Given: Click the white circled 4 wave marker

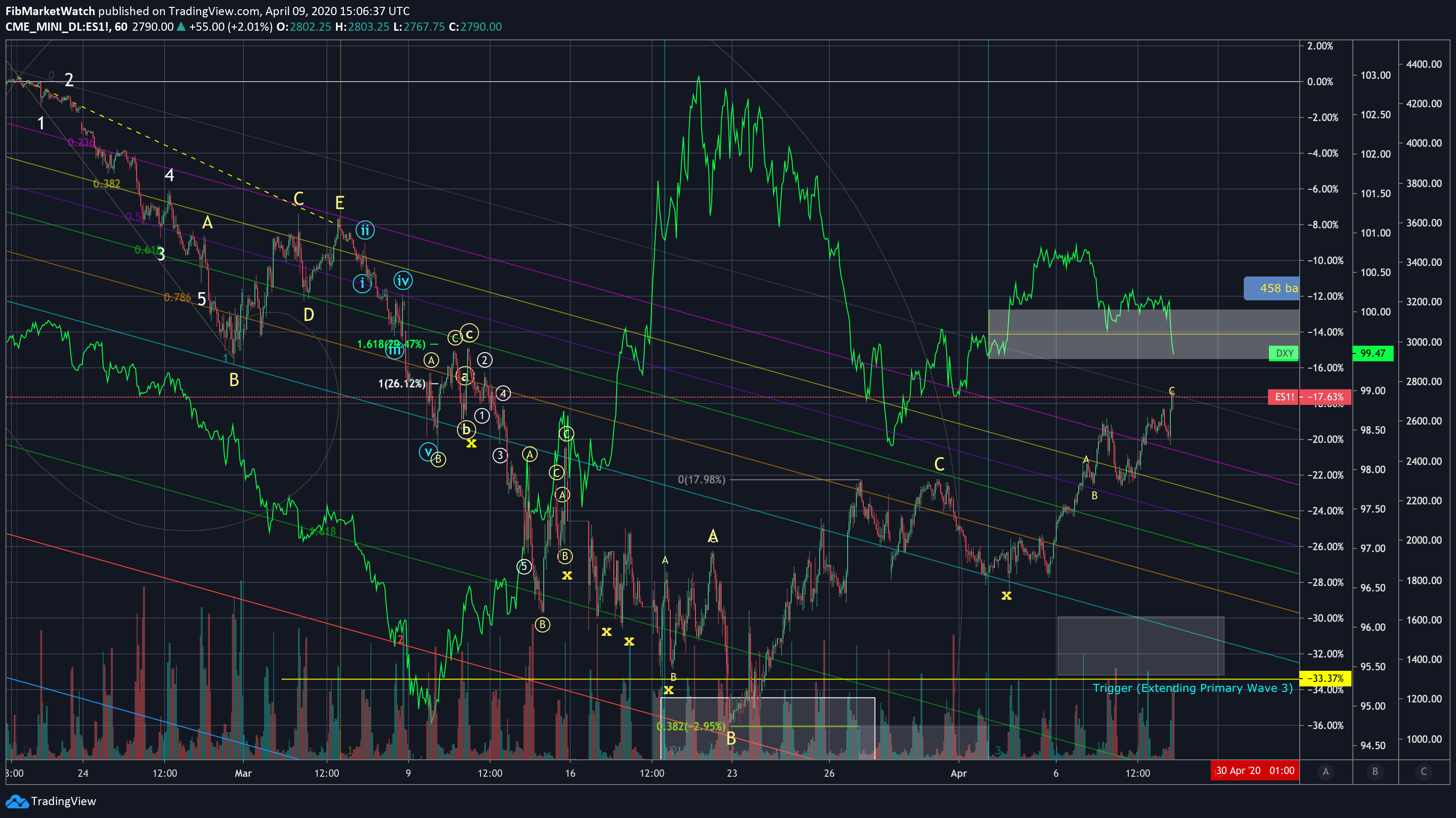Looking at the screenshot, I should pos(503,393).
